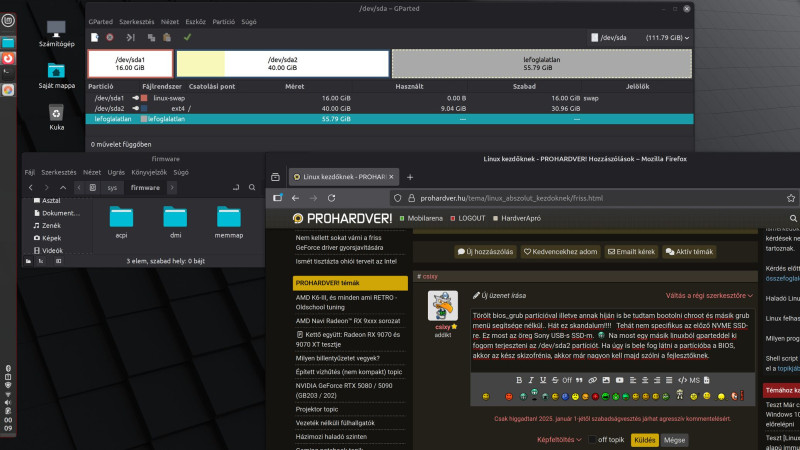Apply all operations with the green checkmark

click(x=187, y=37)
